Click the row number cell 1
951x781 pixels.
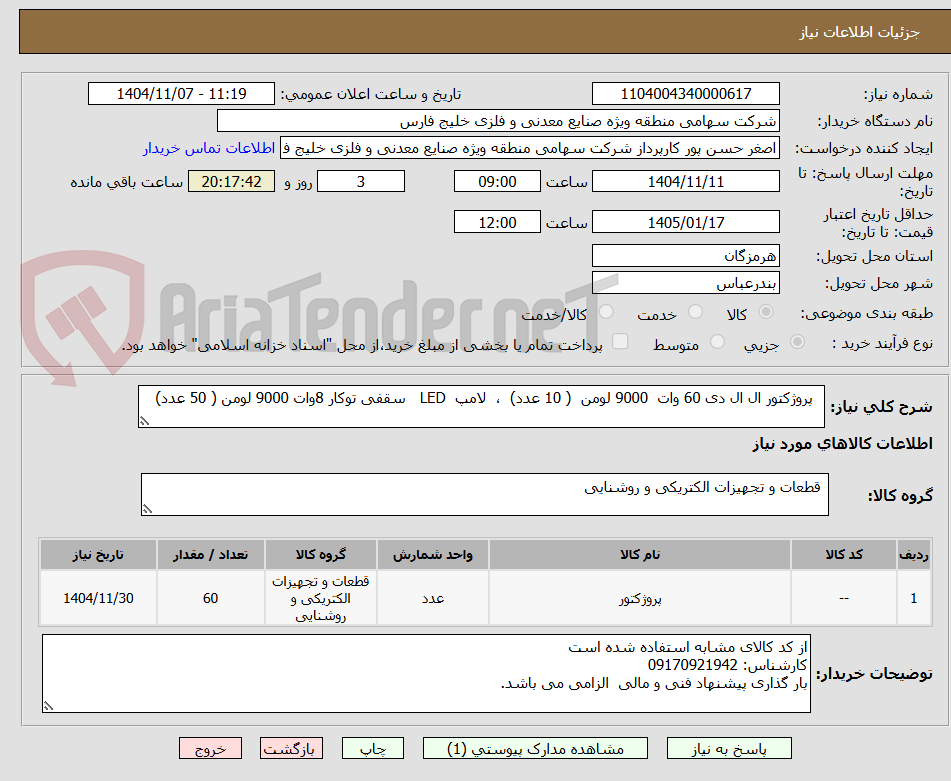914,598
